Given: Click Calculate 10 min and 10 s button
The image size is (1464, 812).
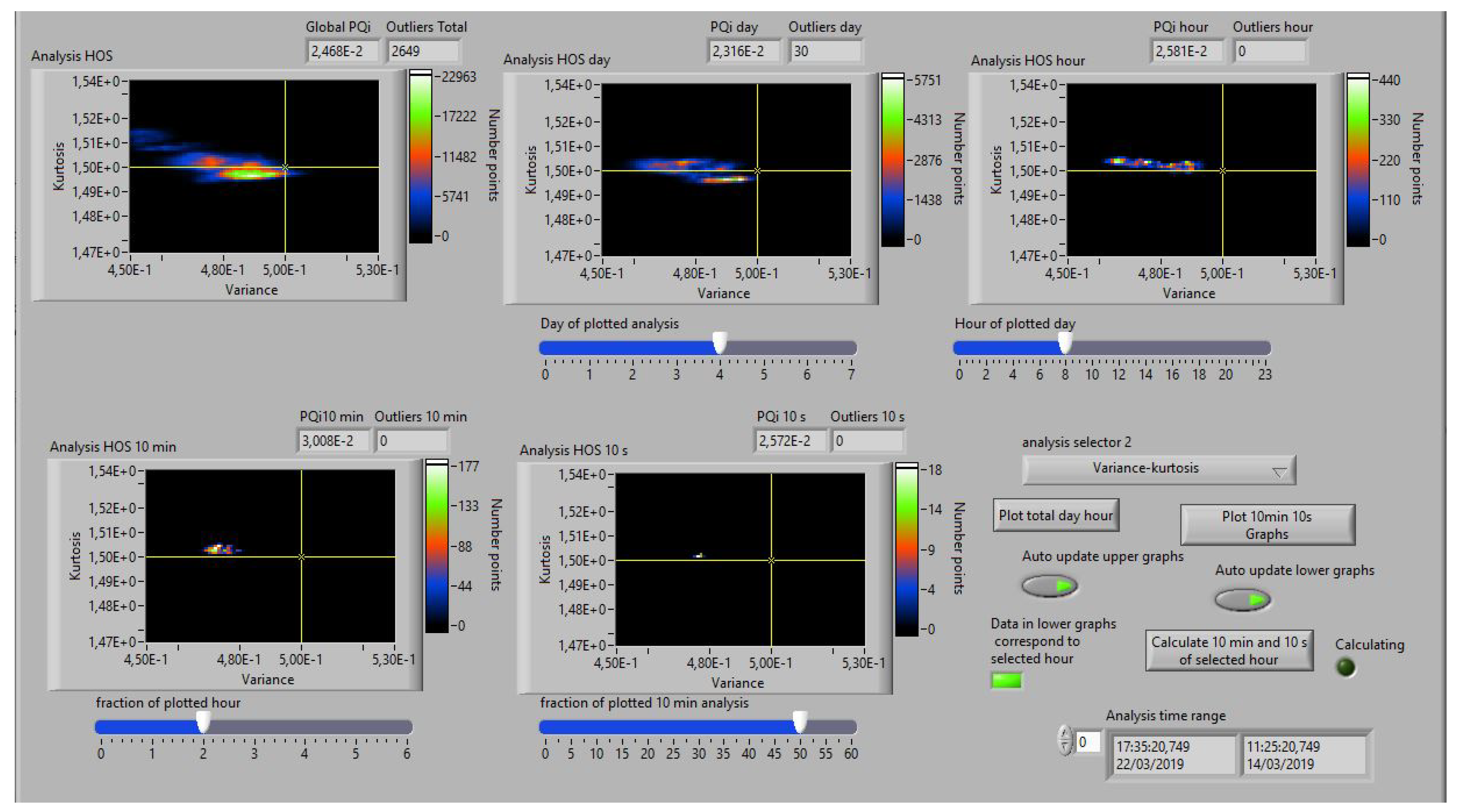Looking at the screenshot, I should click(x=1229, y=650).
